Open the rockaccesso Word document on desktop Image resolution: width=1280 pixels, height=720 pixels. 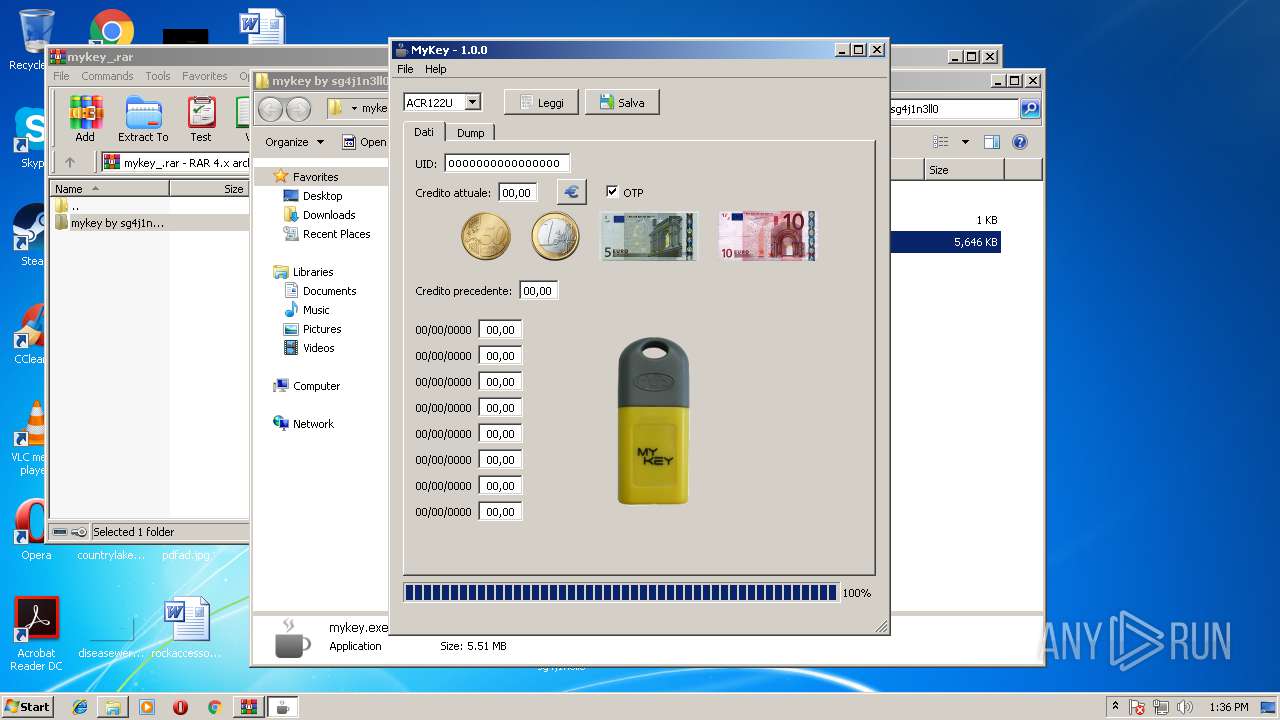(187, 629)
